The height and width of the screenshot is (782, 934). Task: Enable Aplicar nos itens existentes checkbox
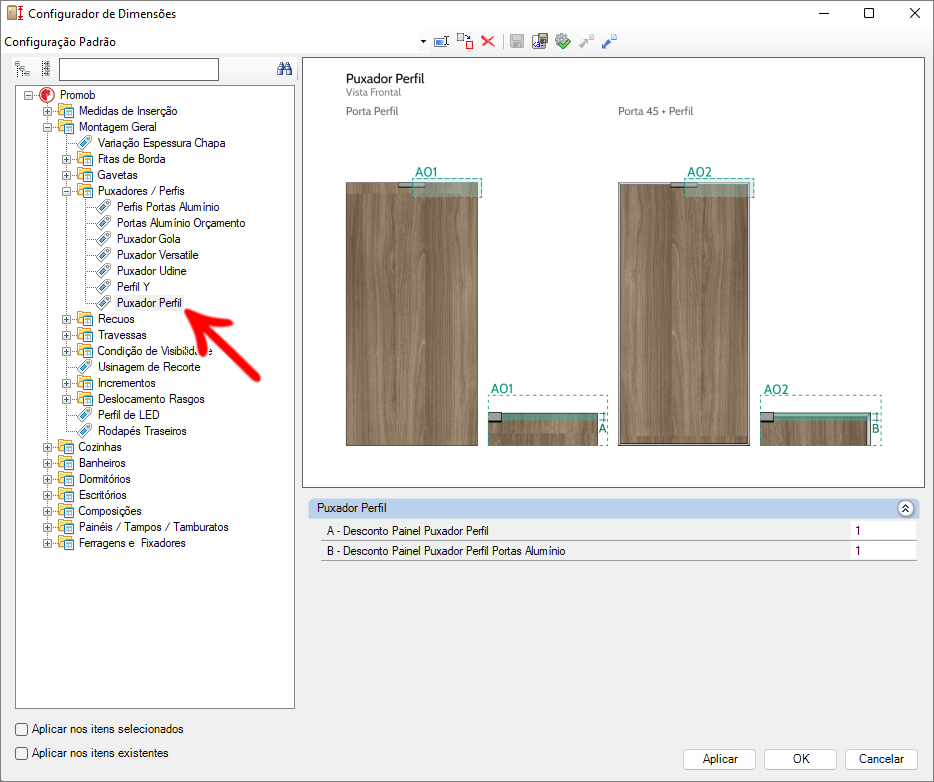[21, 753]
